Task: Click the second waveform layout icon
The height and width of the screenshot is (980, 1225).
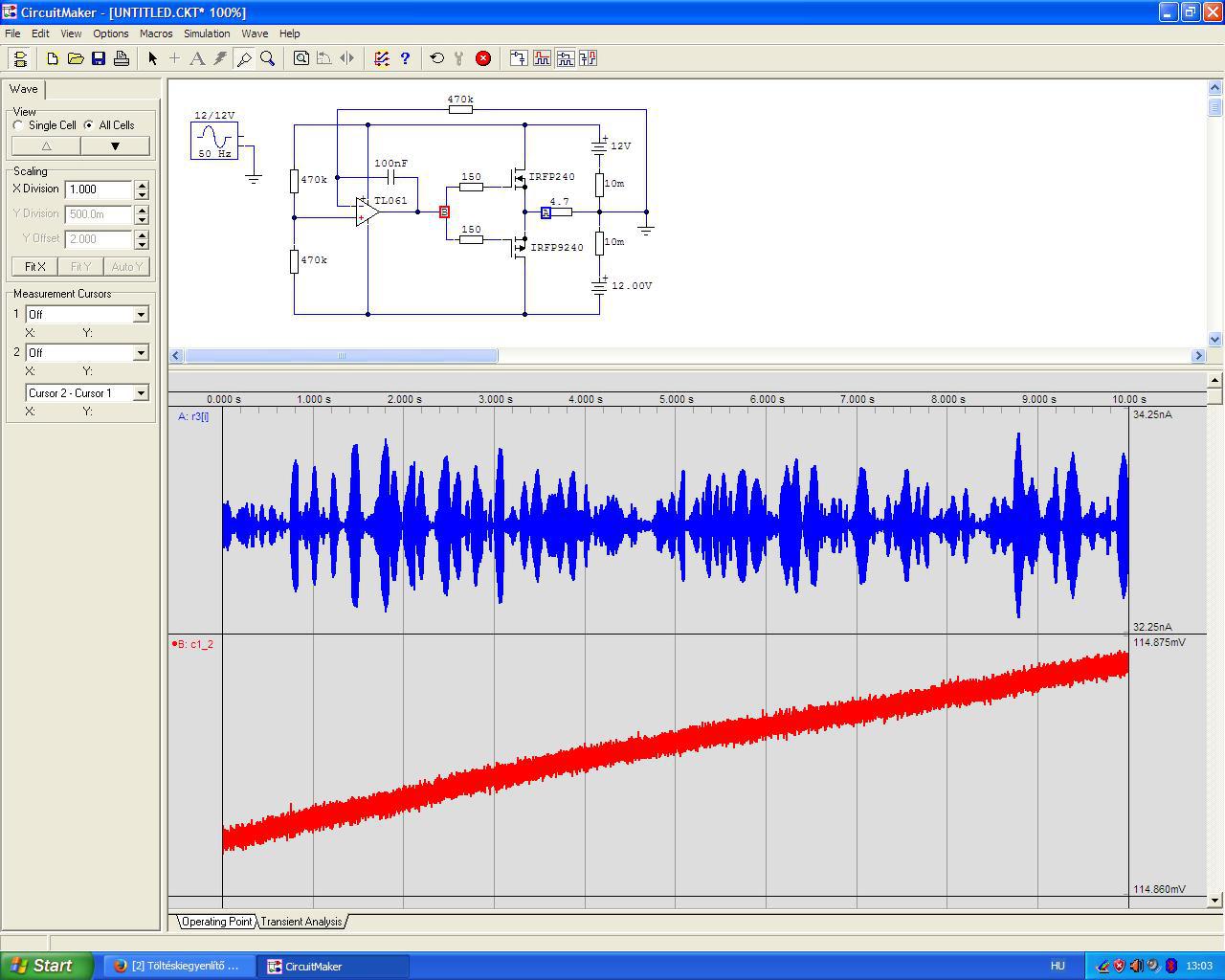Action: click(542, 58)
